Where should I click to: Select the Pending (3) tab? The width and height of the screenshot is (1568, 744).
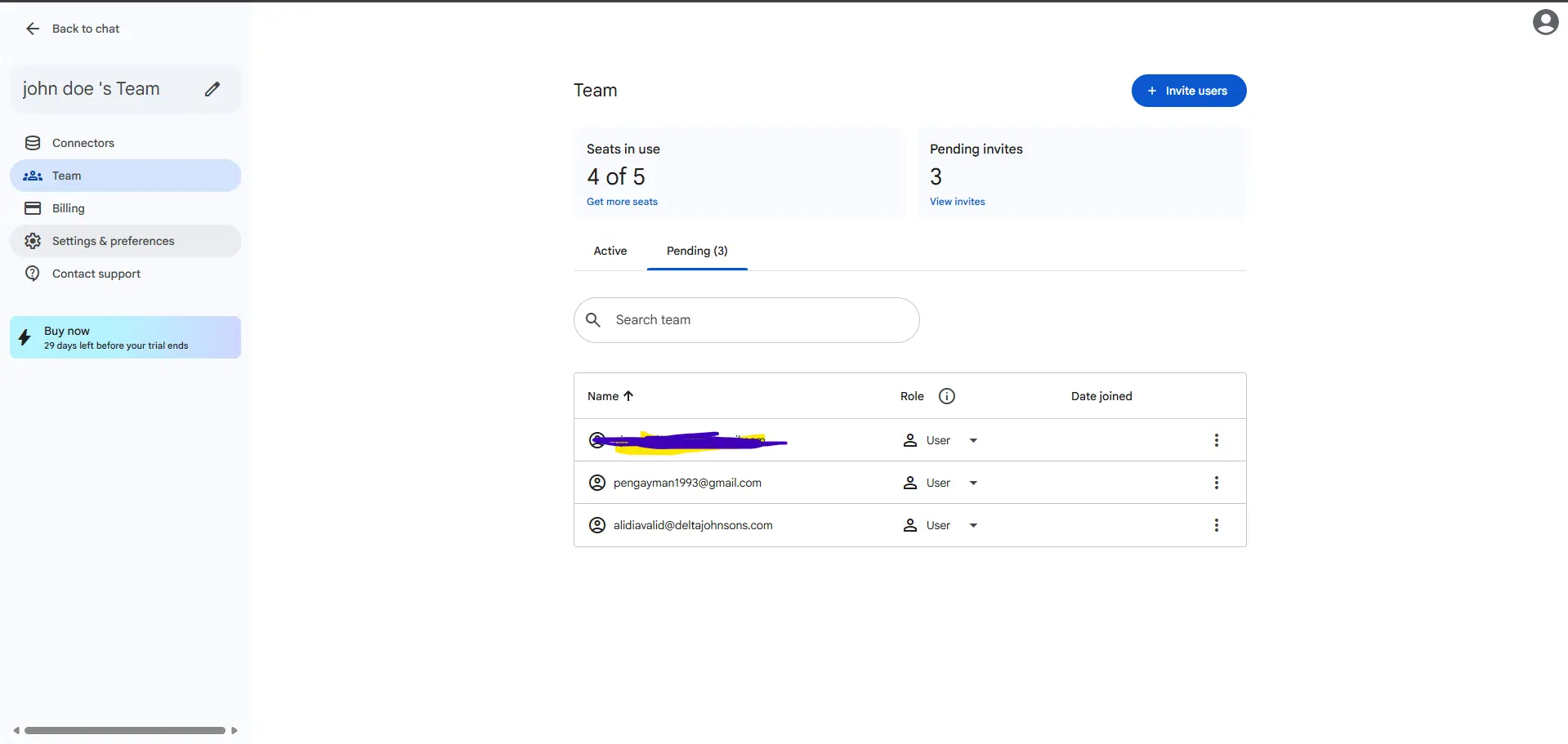tap(697, 251)
